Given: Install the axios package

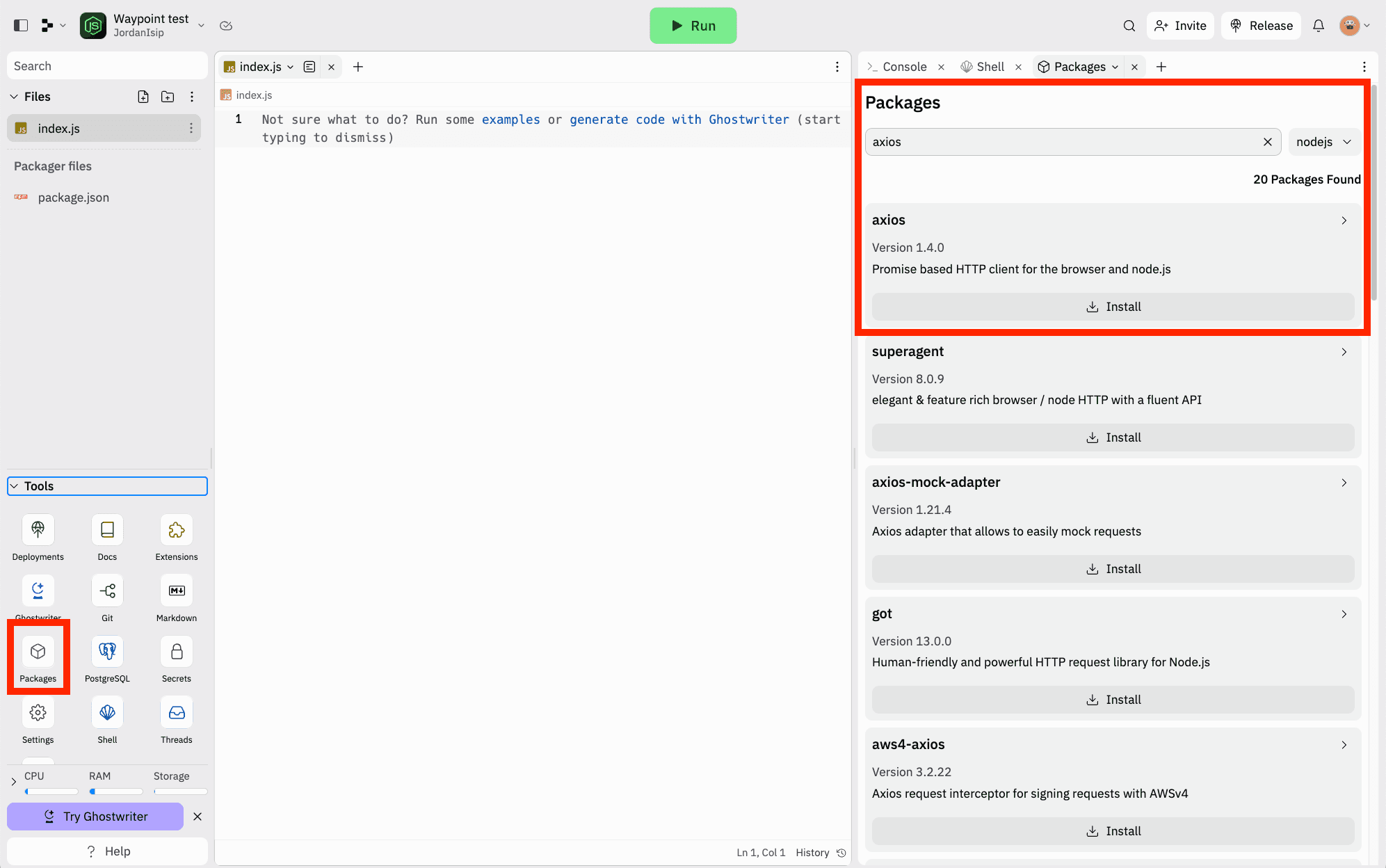Looking at the screenshot, I should tap(1113, 307).
